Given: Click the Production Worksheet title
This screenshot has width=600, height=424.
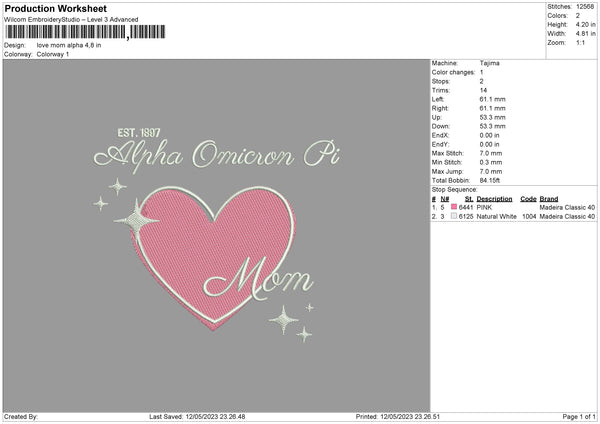Looking at the screenshot, I should [55, 8].
